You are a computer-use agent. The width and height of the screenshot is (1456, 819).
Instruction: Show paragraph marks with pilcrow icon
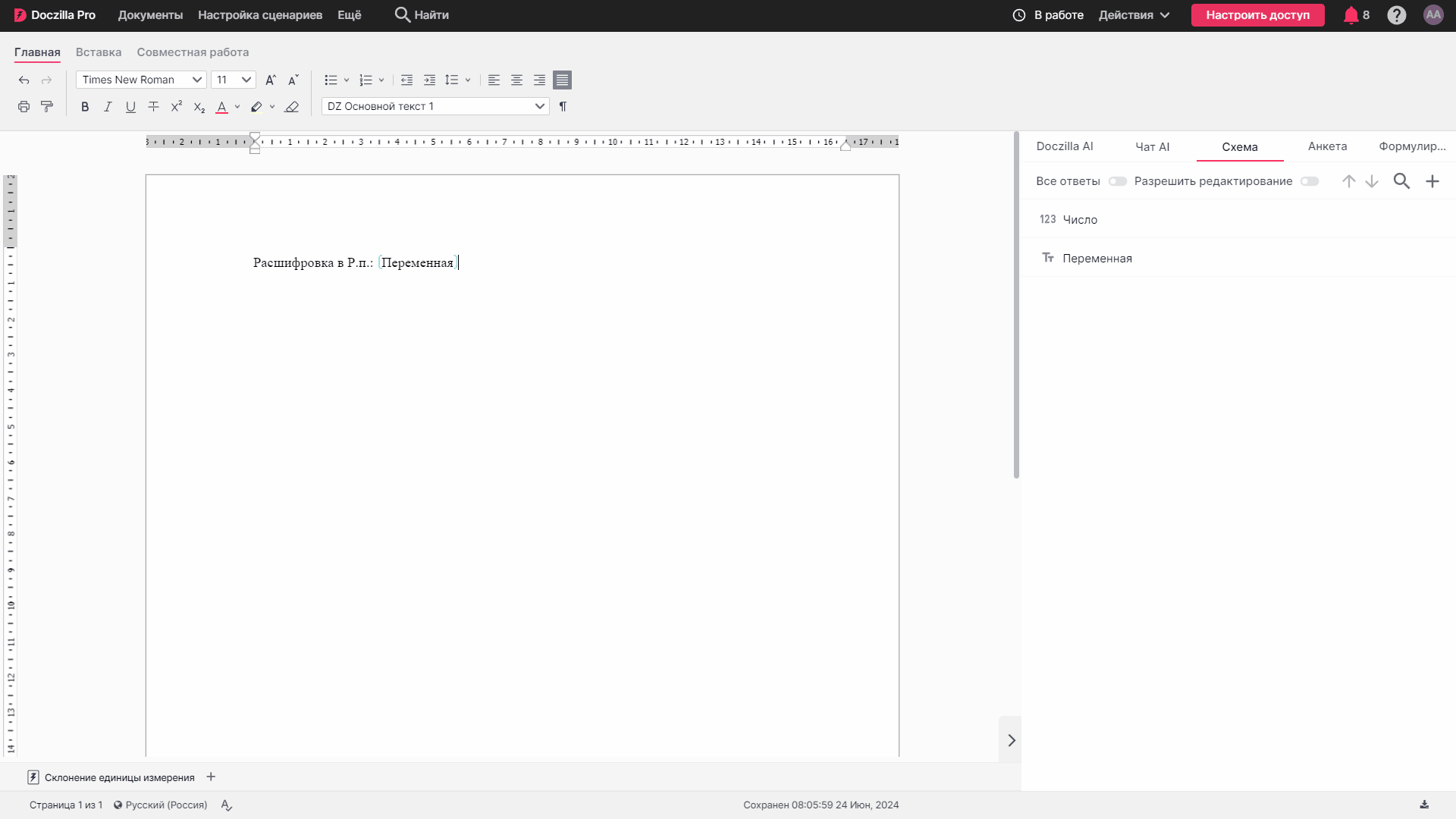click(x=563, y=107)
